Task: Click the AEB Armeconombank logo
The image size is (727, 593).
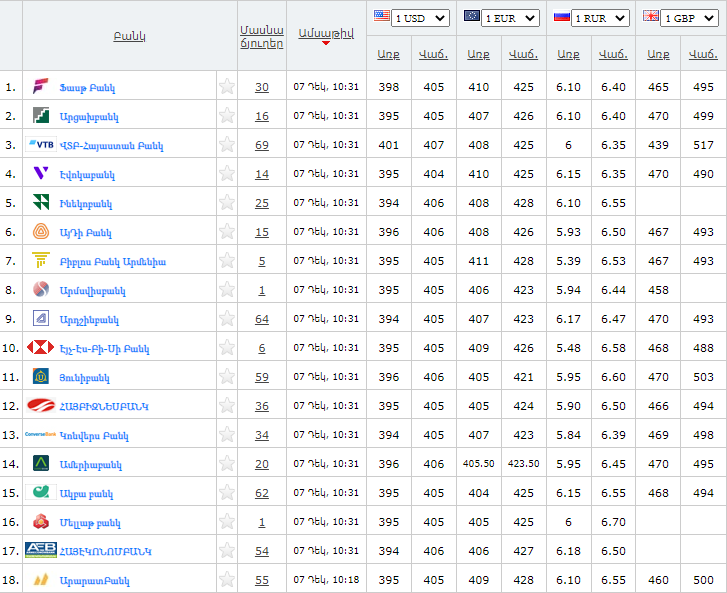Action: [x=41, y=551]
